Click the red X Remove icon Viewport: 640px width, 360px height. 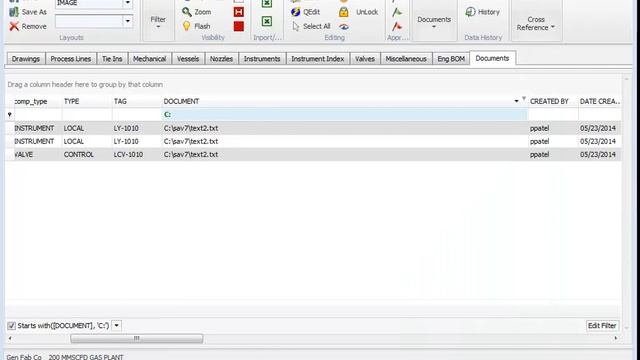(14, 26)
